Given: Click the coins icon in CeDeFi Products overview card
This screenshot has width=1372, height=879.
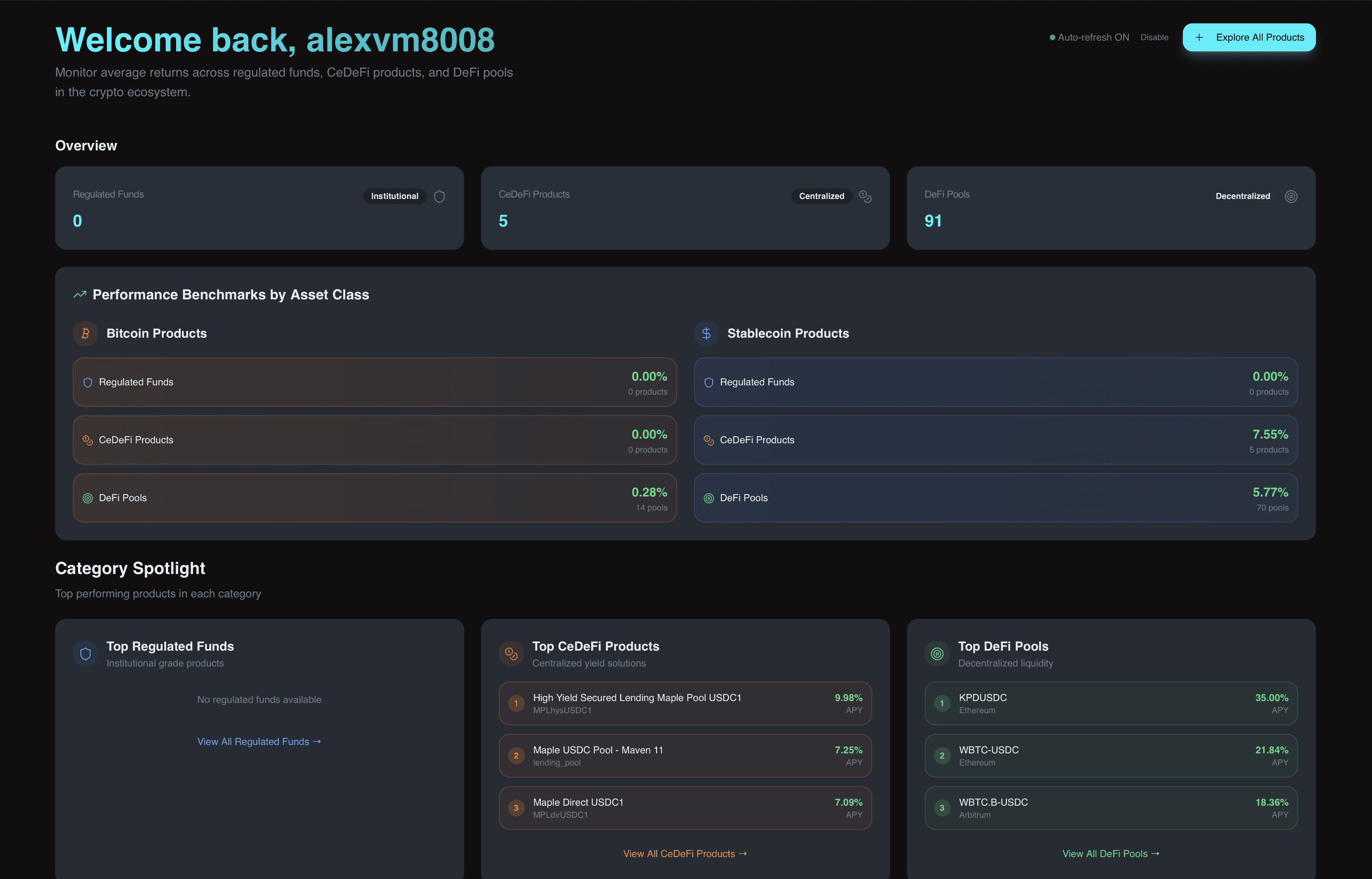Looking at the screenshot, I should tap(865, 196).
